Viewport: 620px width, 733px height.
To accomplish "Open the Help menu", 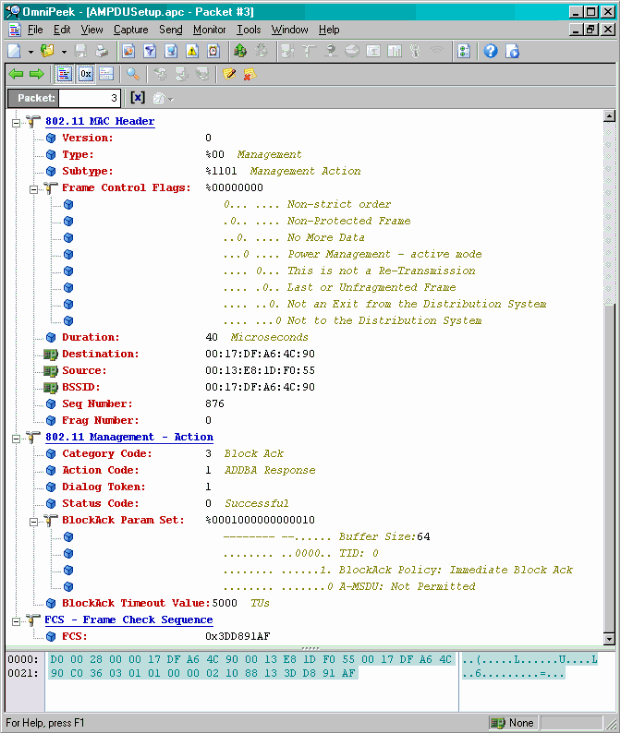I will coord(329,30).
